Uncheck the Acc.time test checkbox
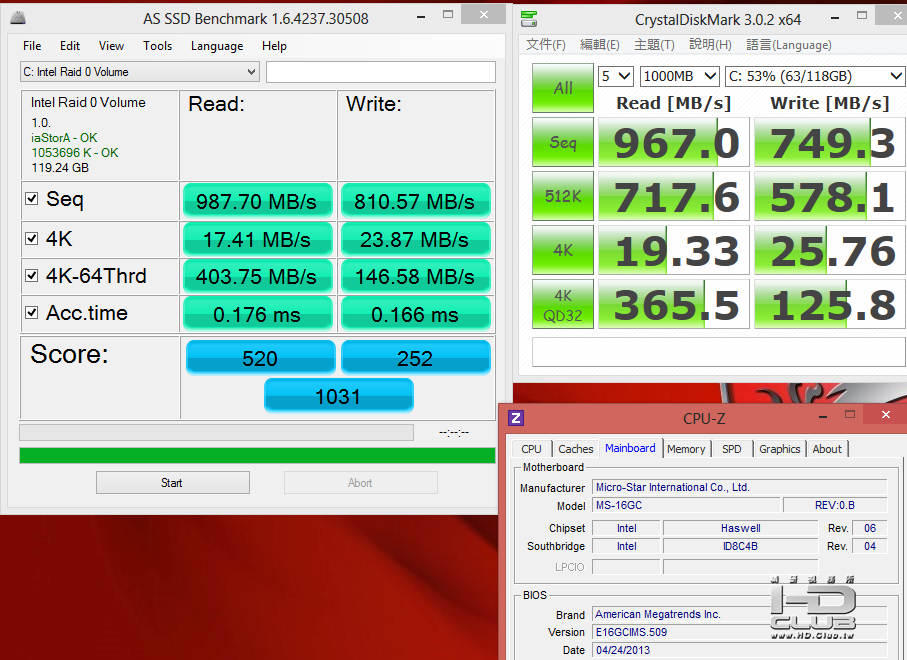Viewport: 907px width, 660px height. click(32, 312)
